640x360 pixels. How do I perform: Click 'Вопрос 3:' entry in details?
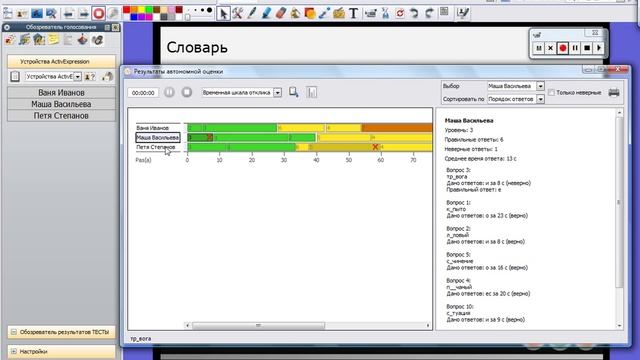(x=458, y=170)
